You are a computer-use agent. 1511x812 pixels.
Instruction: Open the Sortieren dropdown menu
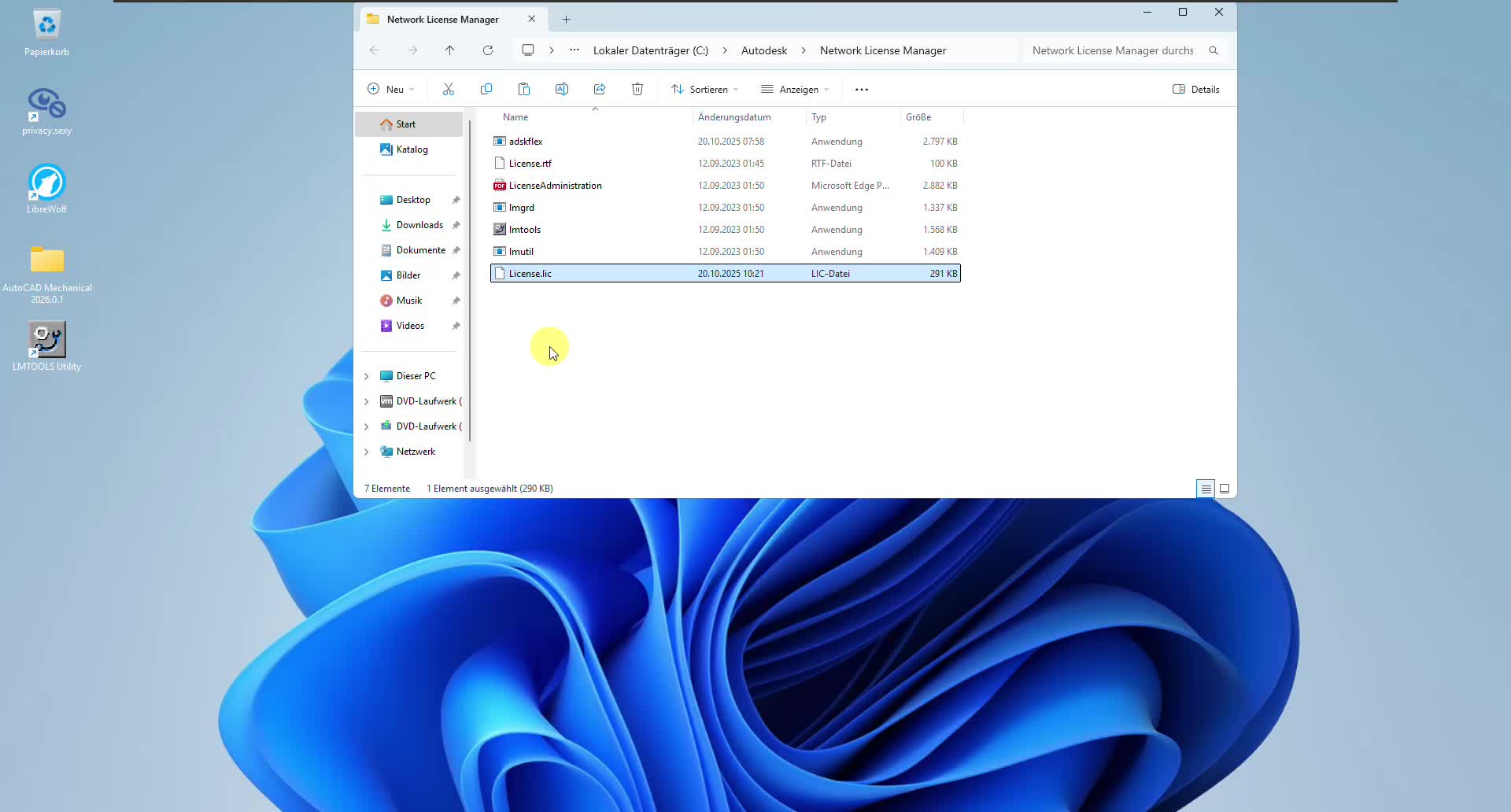point(705,90)
